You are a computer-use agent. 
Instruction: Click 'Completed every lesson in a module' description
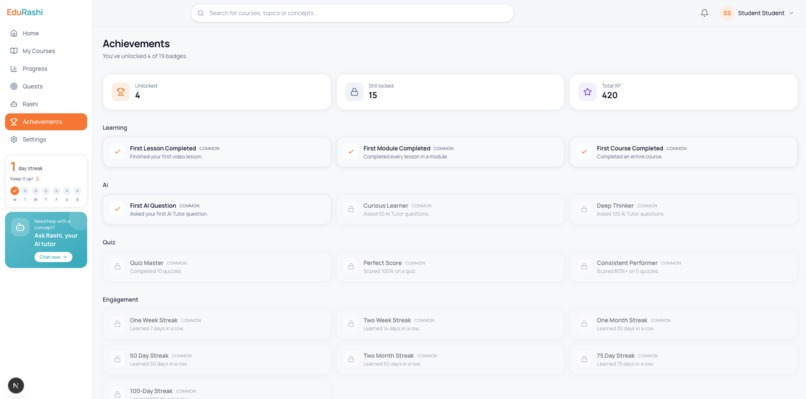pyautogui.click(x=406, y=156)
